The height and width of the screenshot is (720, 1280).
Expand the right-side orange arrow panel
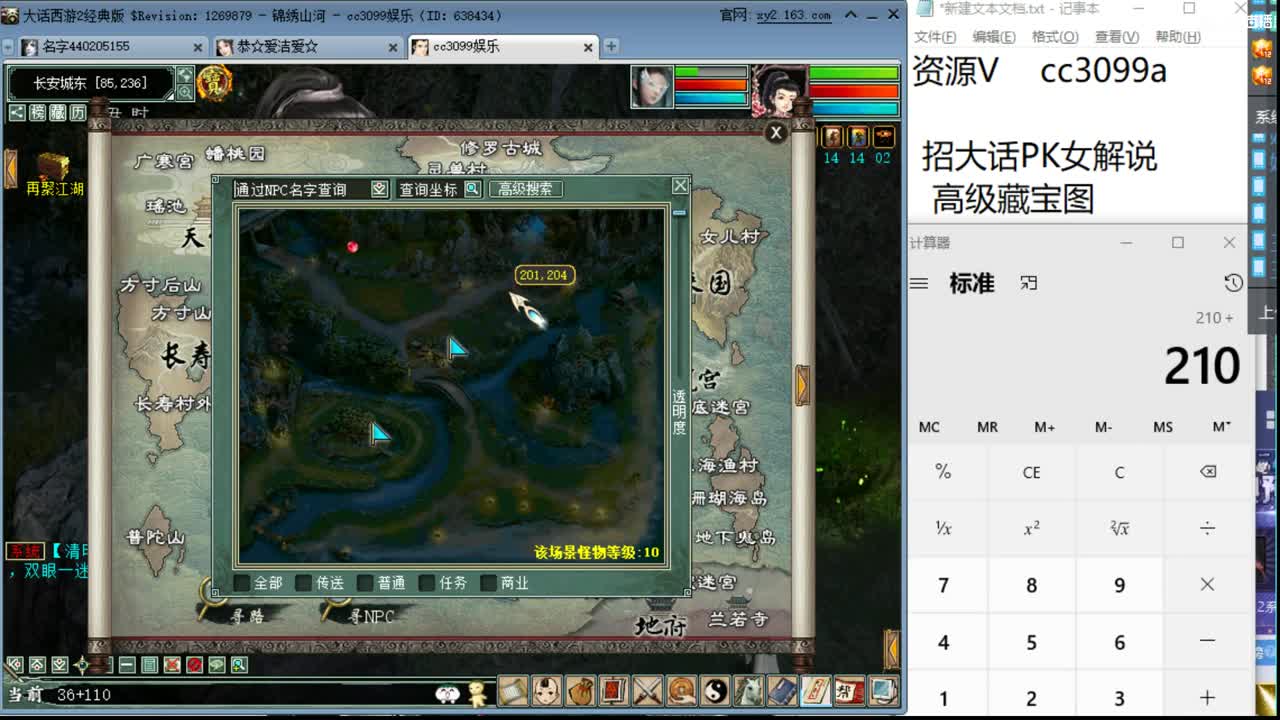(802, 385)
